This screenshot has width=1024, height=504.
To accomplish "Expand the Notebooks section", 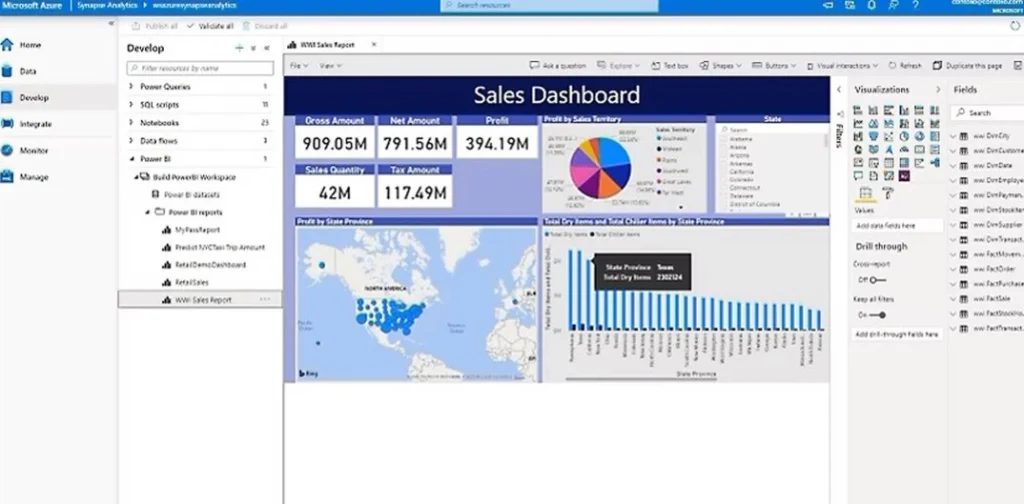I will 131,123.
